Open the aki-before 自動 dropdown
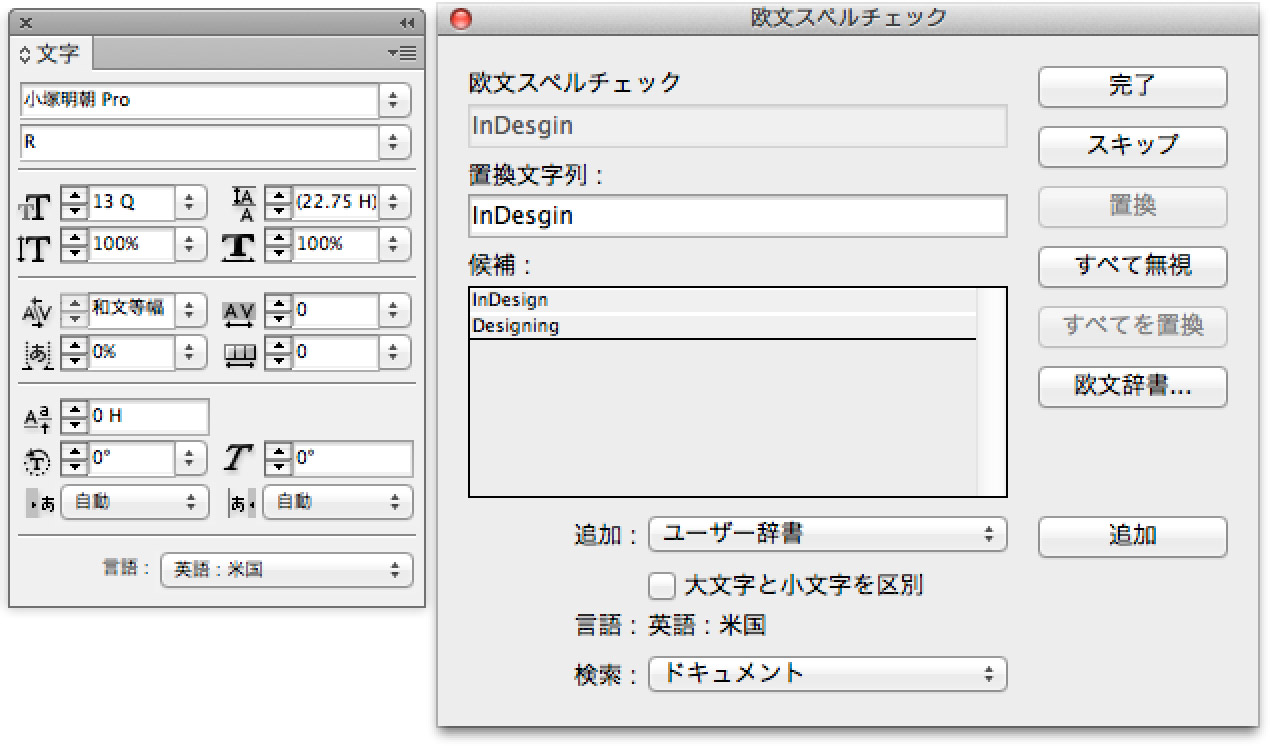 point(135,502)
